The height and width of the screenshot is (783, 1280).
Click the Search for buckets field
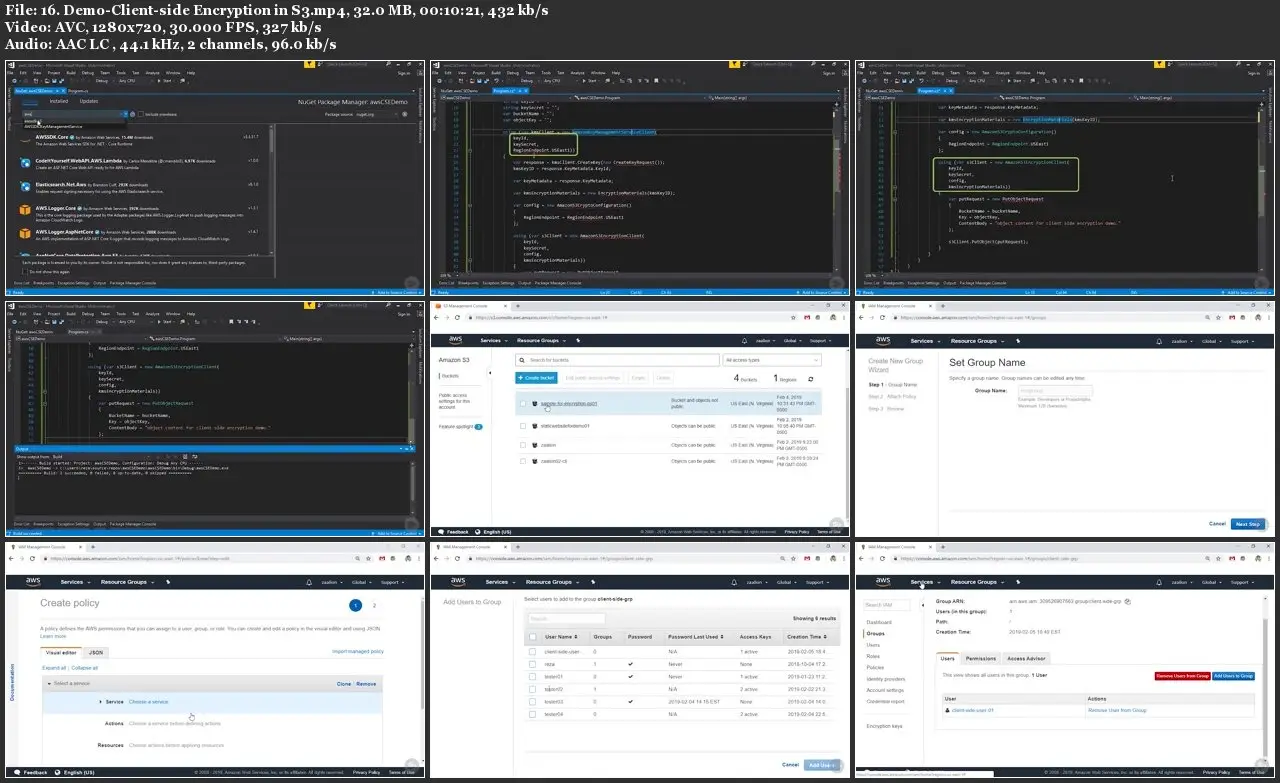[x=617, y=360]
